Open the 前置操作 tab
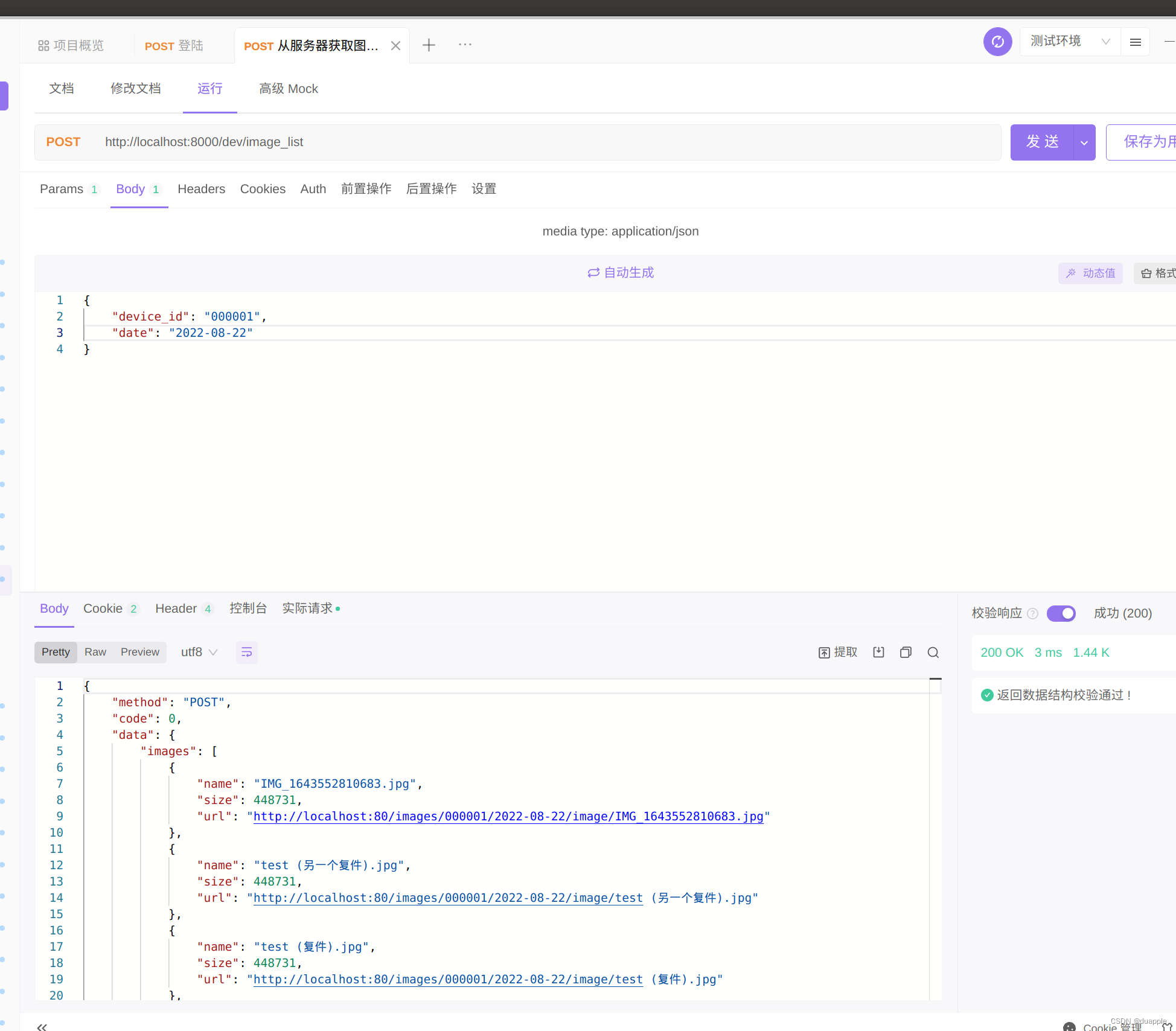Screen dimensions: 1176x1031 [x=366, y=190]
